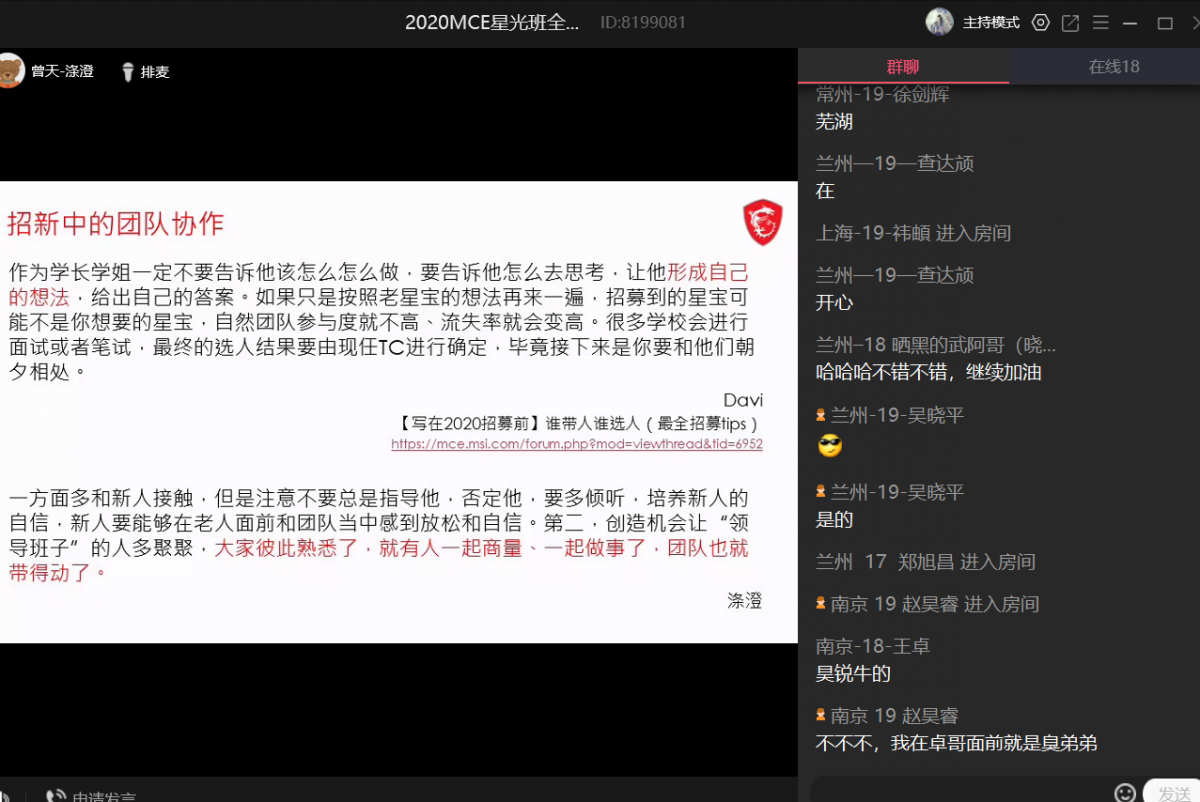Click the 排麦 microphone queue icon
This screenshot has height=802, width=1200.
(x=128, y=72)
